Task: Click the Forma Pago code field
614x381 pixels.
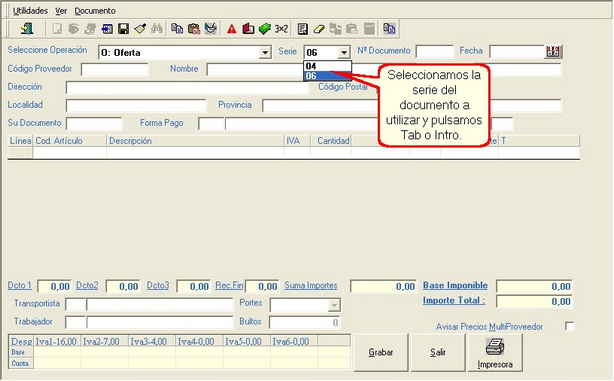Action: click(211, 124)
